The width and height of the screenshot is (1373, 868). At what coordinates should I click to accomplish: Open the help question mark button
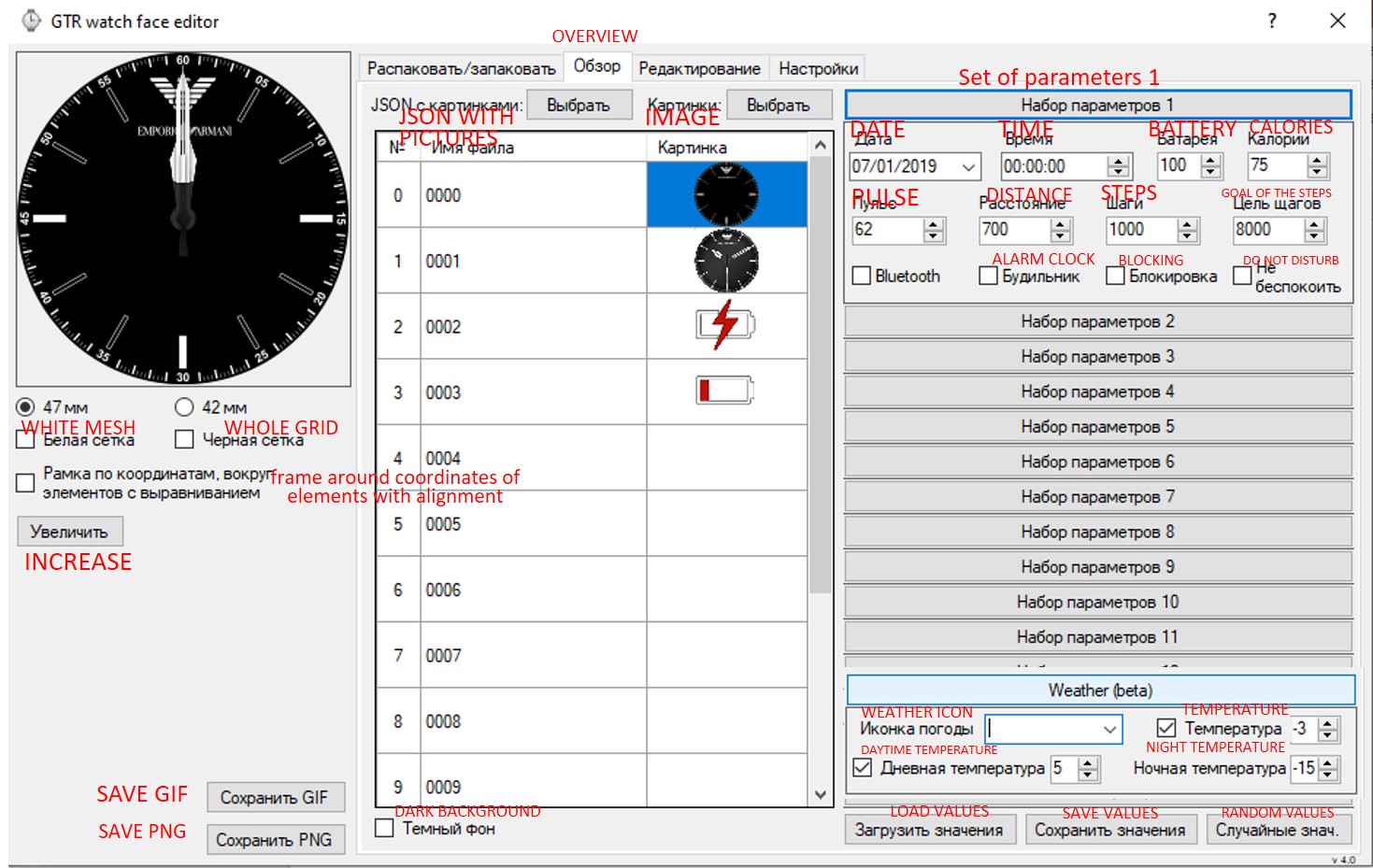pyautogui.click(x=1272, y=21)
